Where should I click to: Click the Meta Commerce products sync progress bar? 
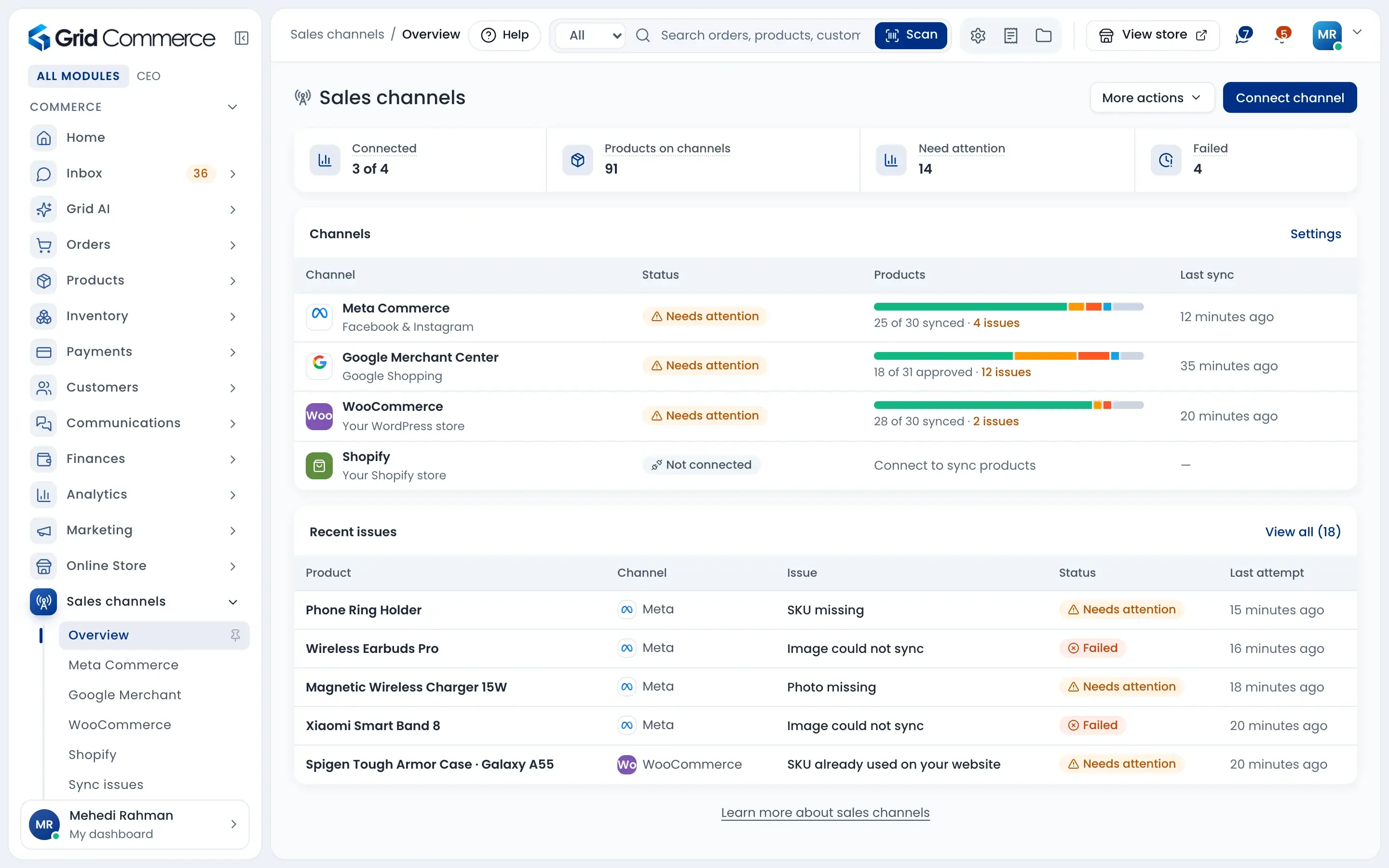pos(1008,307)
